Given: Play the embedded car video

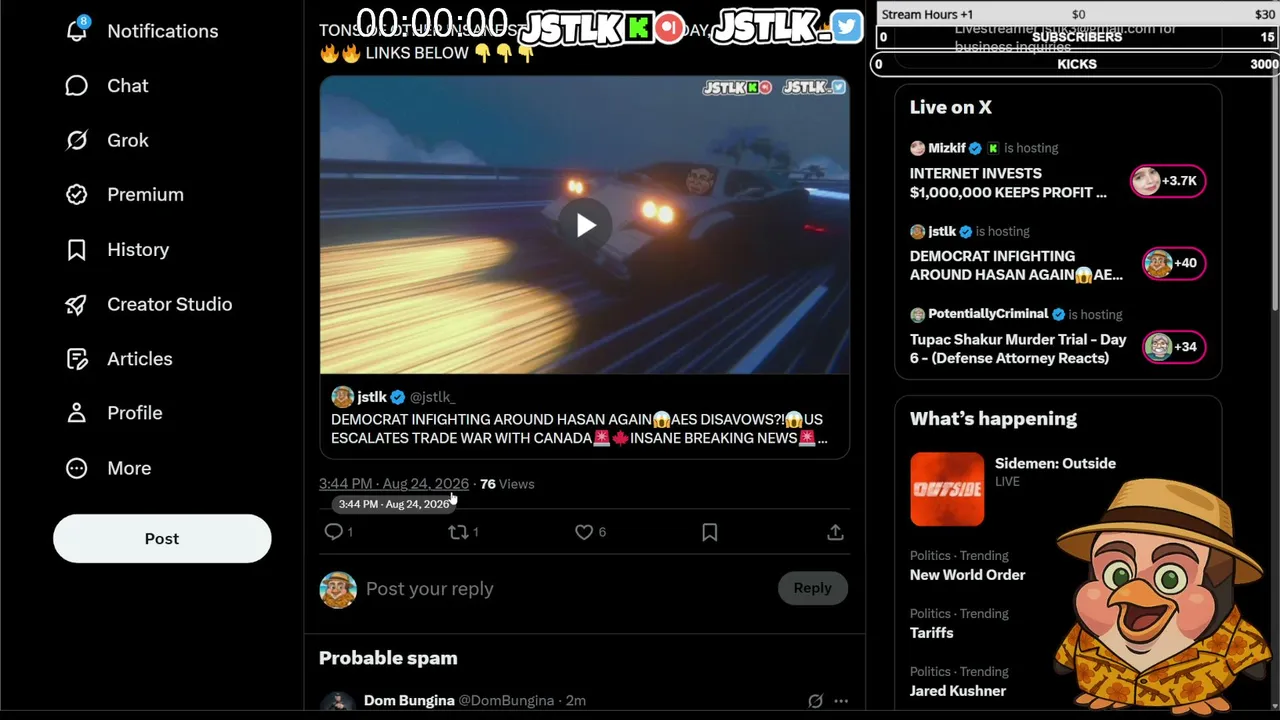Looking at the screenshot, I should [x=585, y=225].
